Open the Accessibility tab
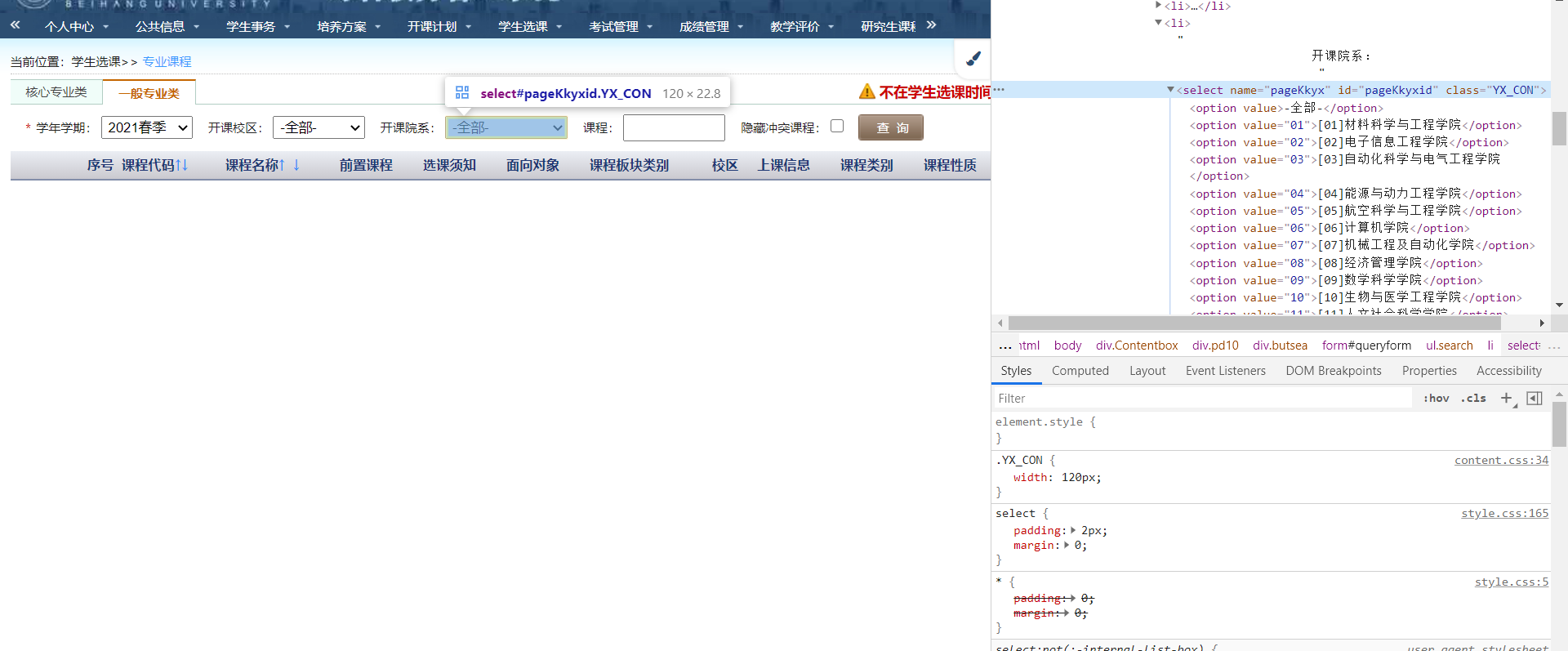Image resolution: width=1568 pixels, height=651 pixels. [x=1508, y=370]
